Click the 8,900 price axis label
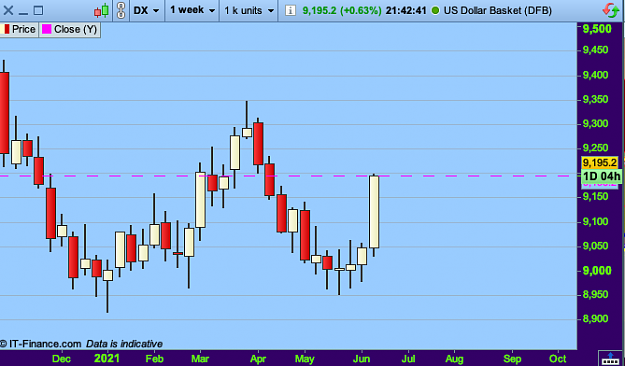This screenshot has height=366, width=625. click(596, 319)
